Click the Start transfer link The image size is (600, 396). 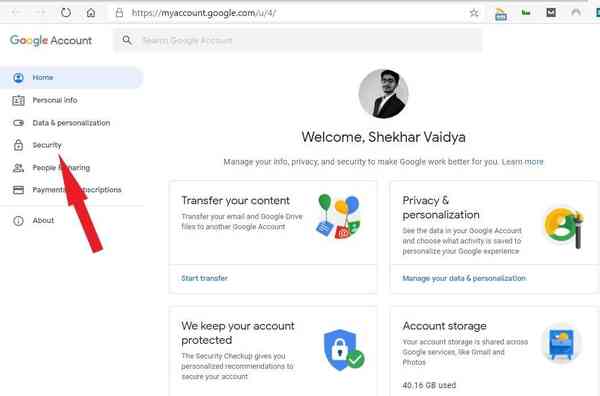coord(204,278)
